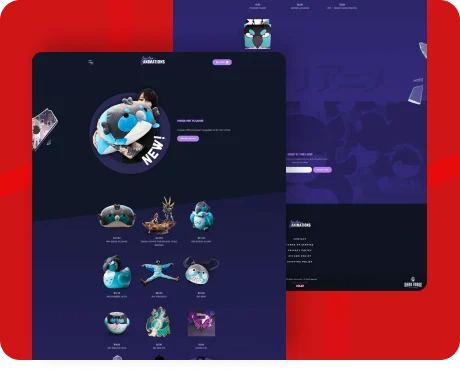Open the Refund Policy footer link
This screenshot has width=460, height=374.
pyautogui.click(x=300, y=256)
